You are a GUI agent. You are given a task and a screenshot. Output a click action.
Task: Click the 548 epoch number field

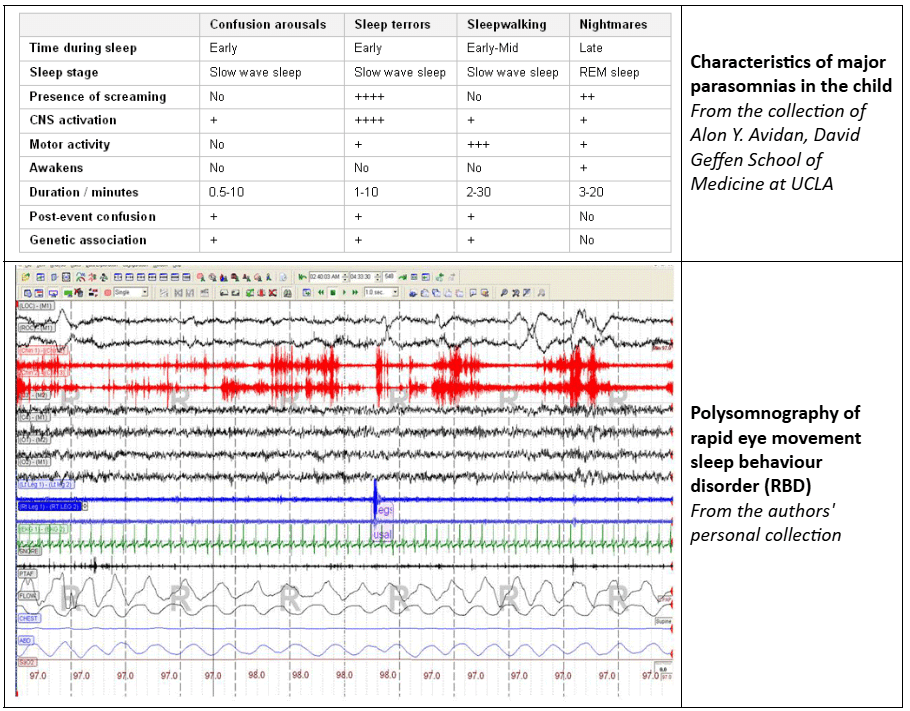point(389,276)
